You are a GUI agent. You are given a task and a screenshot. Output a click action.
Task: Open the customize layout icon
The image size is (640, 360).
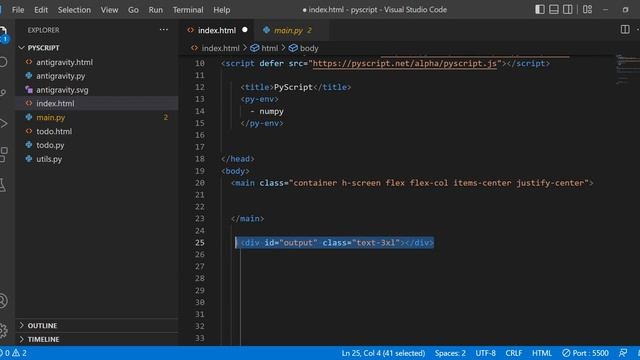click(587, 9)
